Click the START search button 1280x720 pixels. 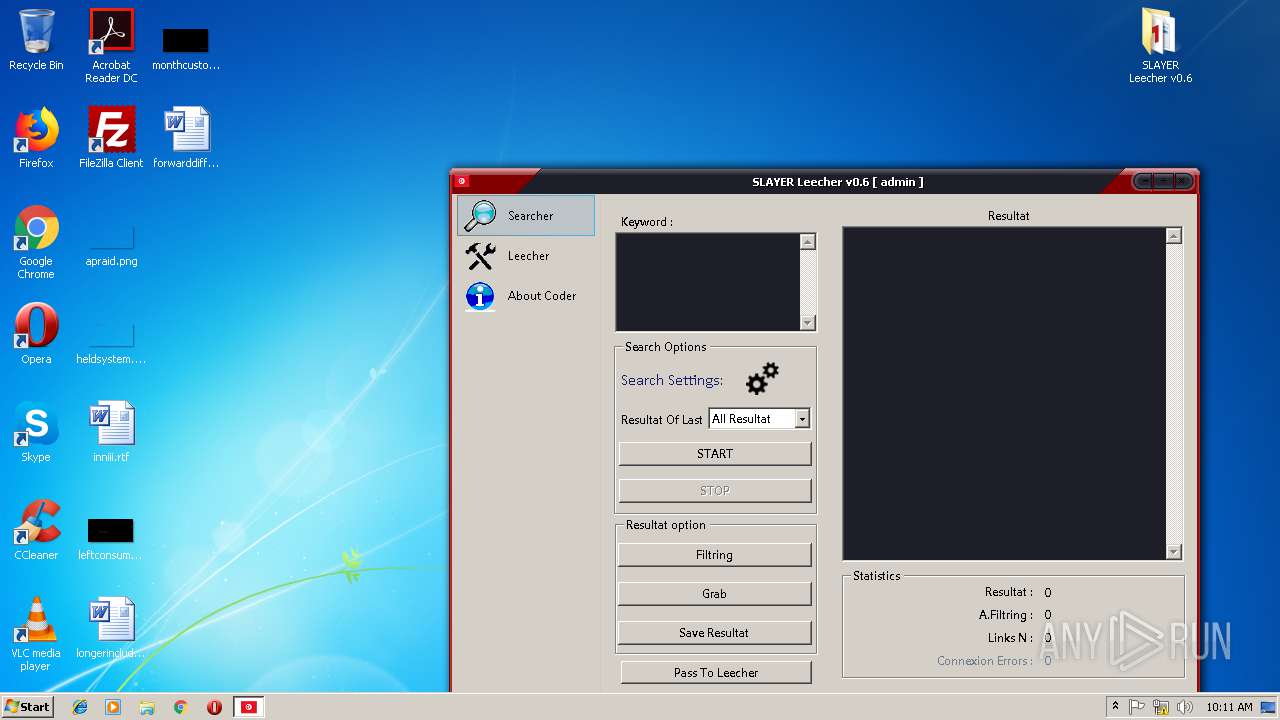(x=715, y=454)
